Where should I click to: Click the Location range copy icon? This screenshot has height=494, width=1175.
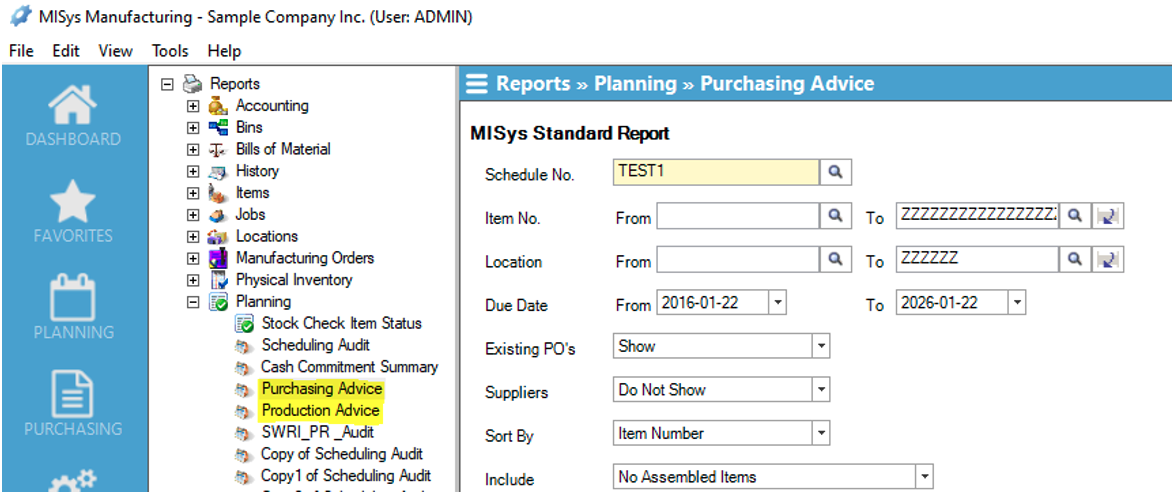click(x=1108, y=260)
